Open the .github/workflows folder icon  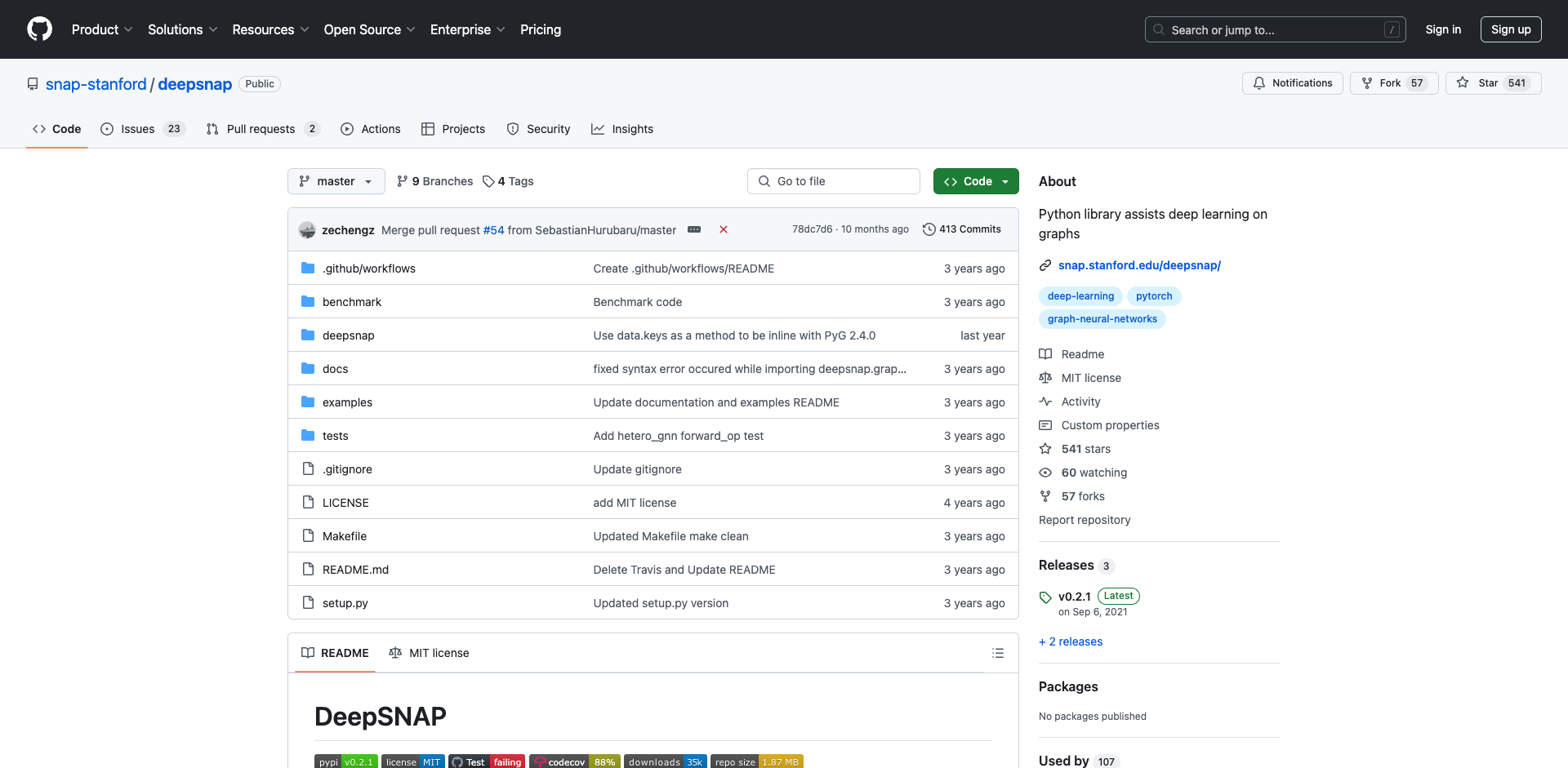coord(308,268)
